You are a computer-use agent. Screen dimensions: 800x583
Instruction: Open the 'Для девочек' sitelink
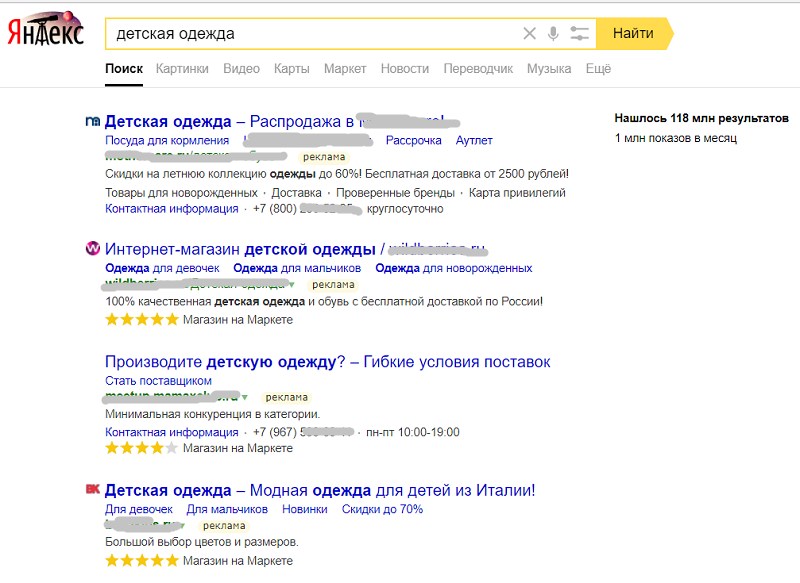coord(139,509)
